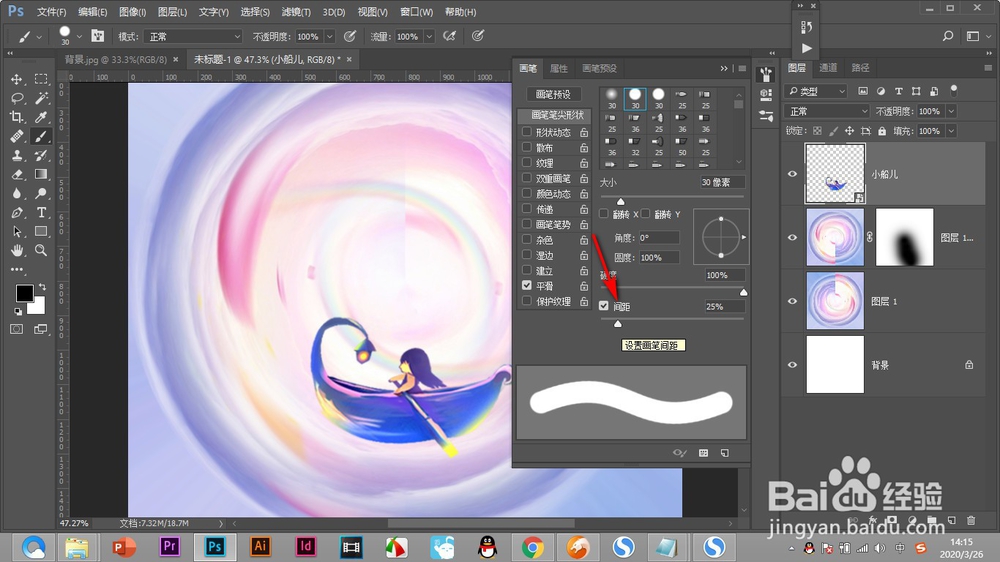This screenshot has height=562, width=1000.
Task: Open the brush preset picker arrow
Action: [x=79, y=36]
